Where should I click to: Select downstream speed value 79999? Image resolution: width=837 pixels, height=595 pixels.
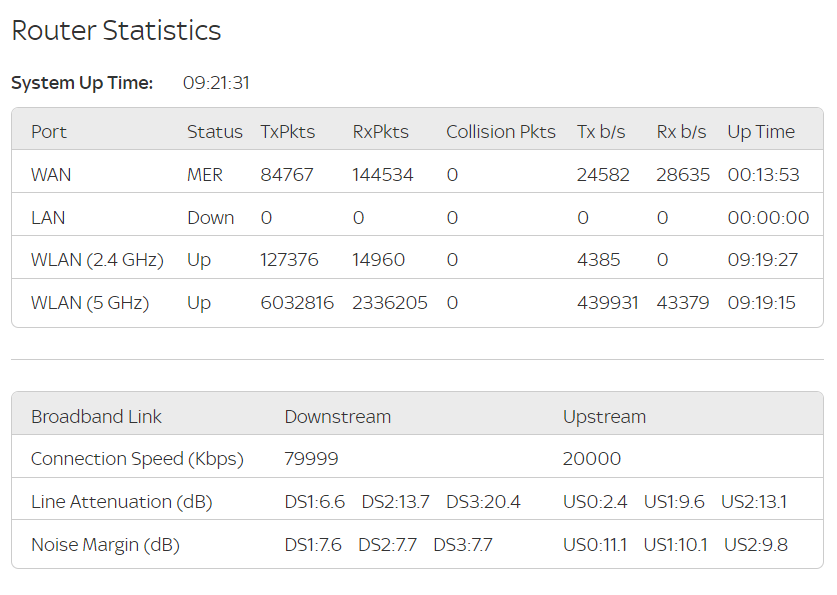311,459
